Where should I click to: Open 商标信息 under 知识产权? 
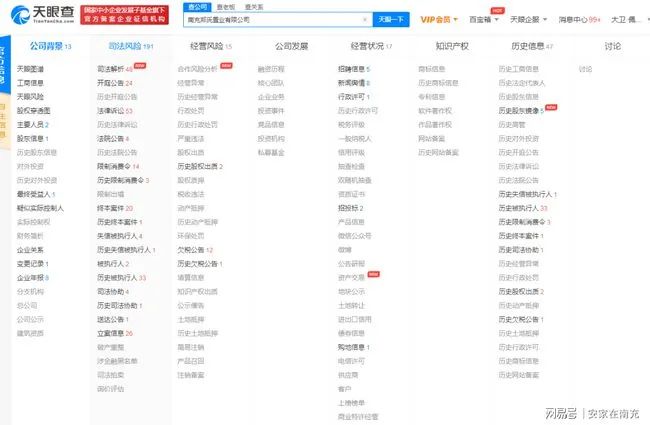pyautogui.click(x=432, y=69)
